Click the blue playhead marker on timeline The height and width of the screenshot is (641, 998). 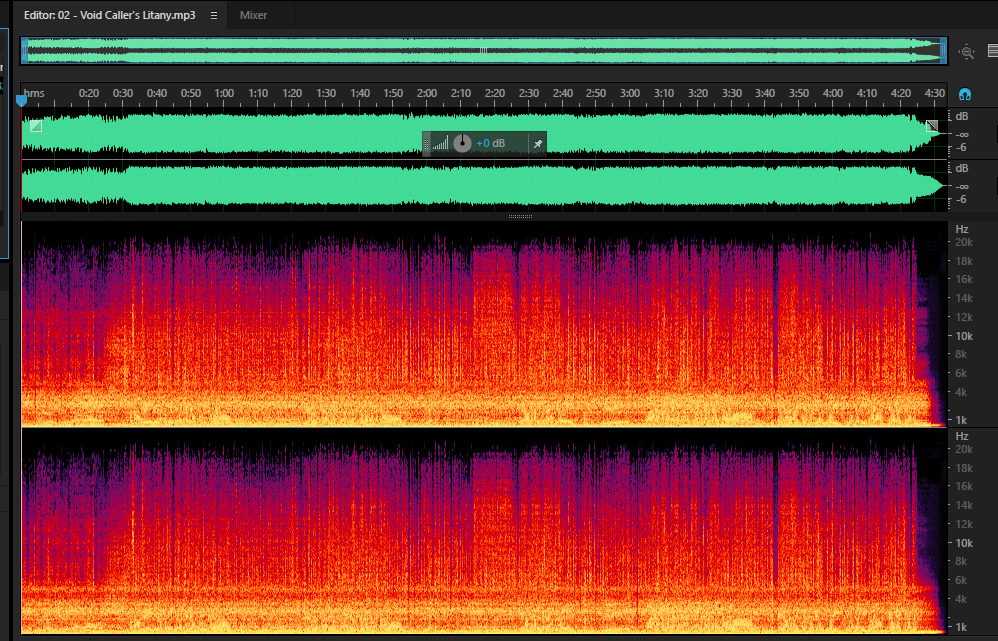click(22, 100)
